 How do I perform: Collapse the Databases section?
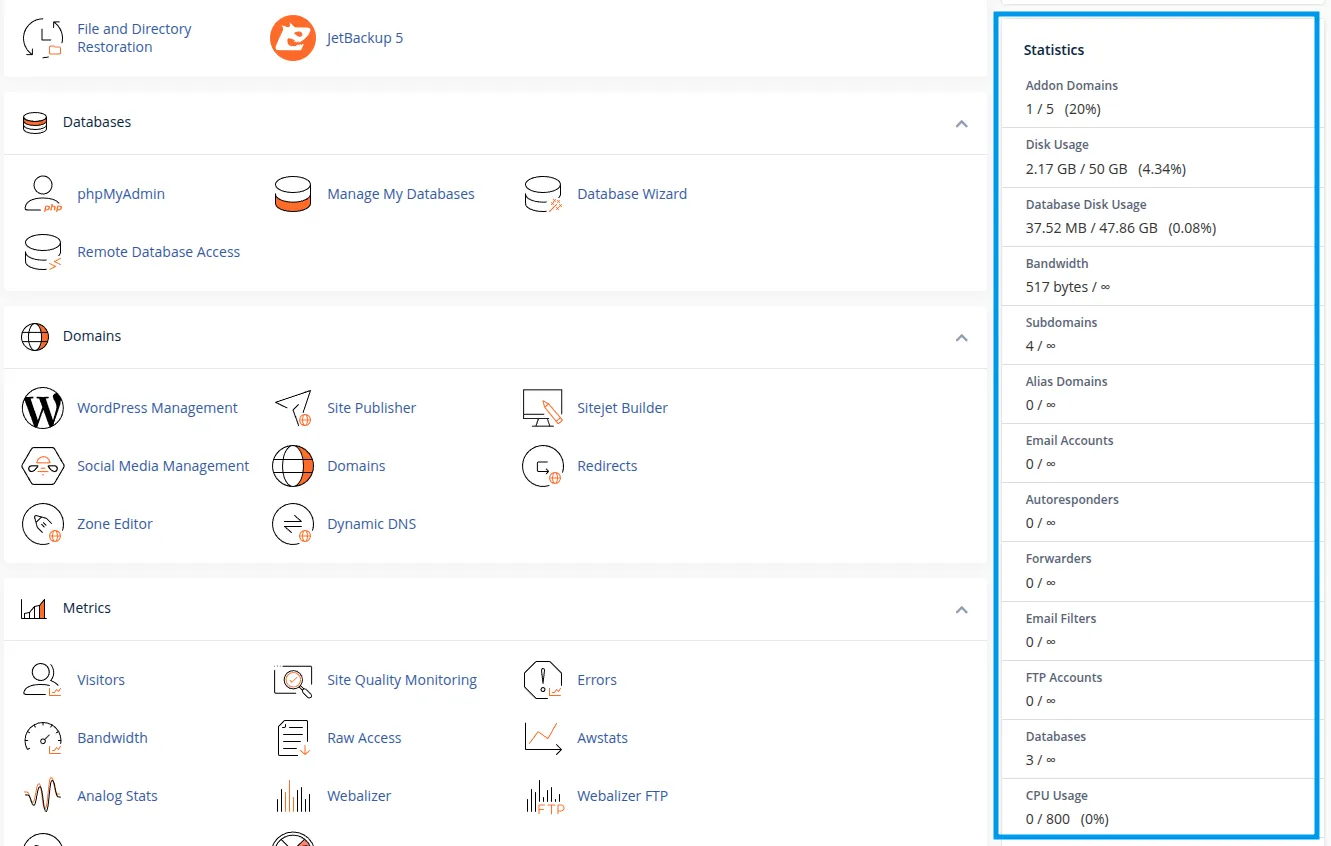tap(961, 124)
